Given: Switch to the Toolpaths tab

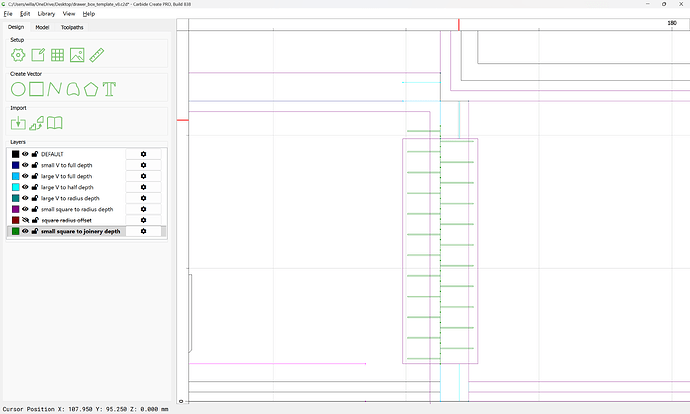Looking at the screenshot, I should point(73,27).
